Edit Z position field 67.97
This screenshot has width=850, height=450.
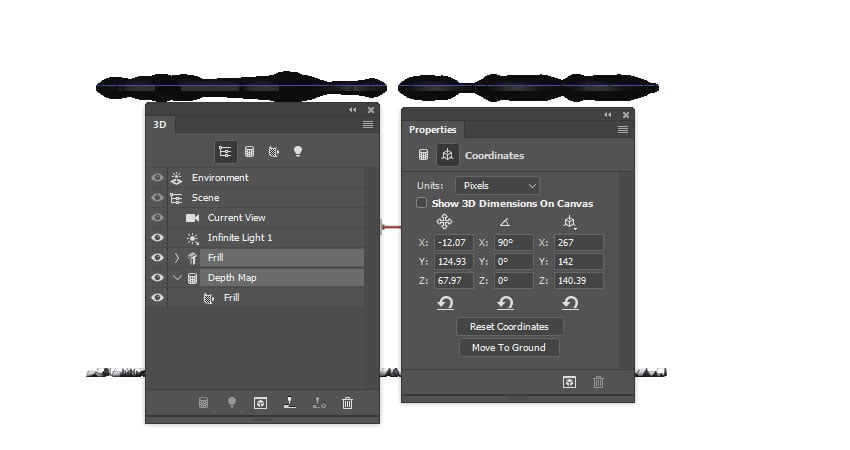(454, 281)
